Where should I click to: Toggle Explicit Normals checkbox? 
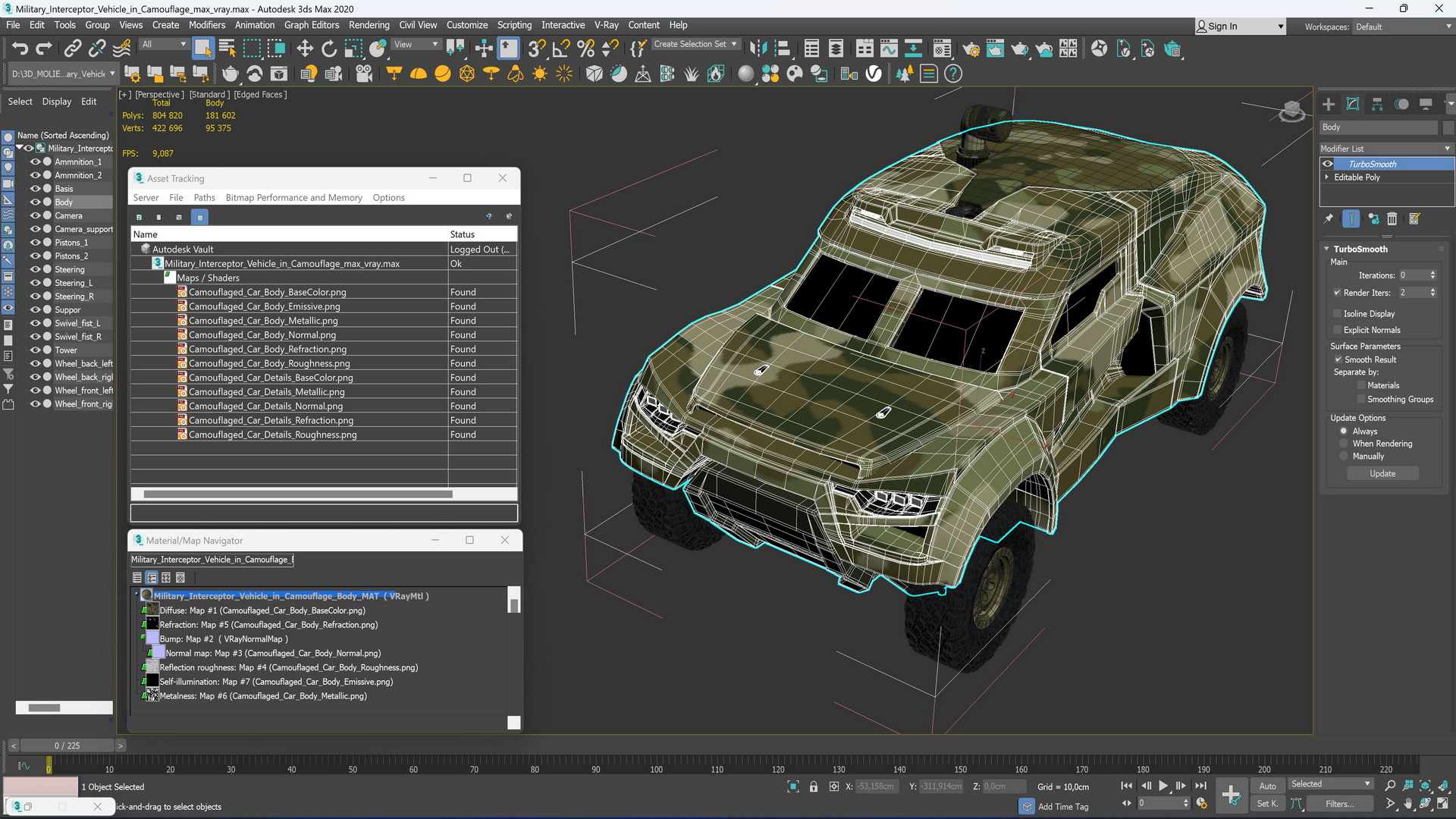tap(1338, 330)
